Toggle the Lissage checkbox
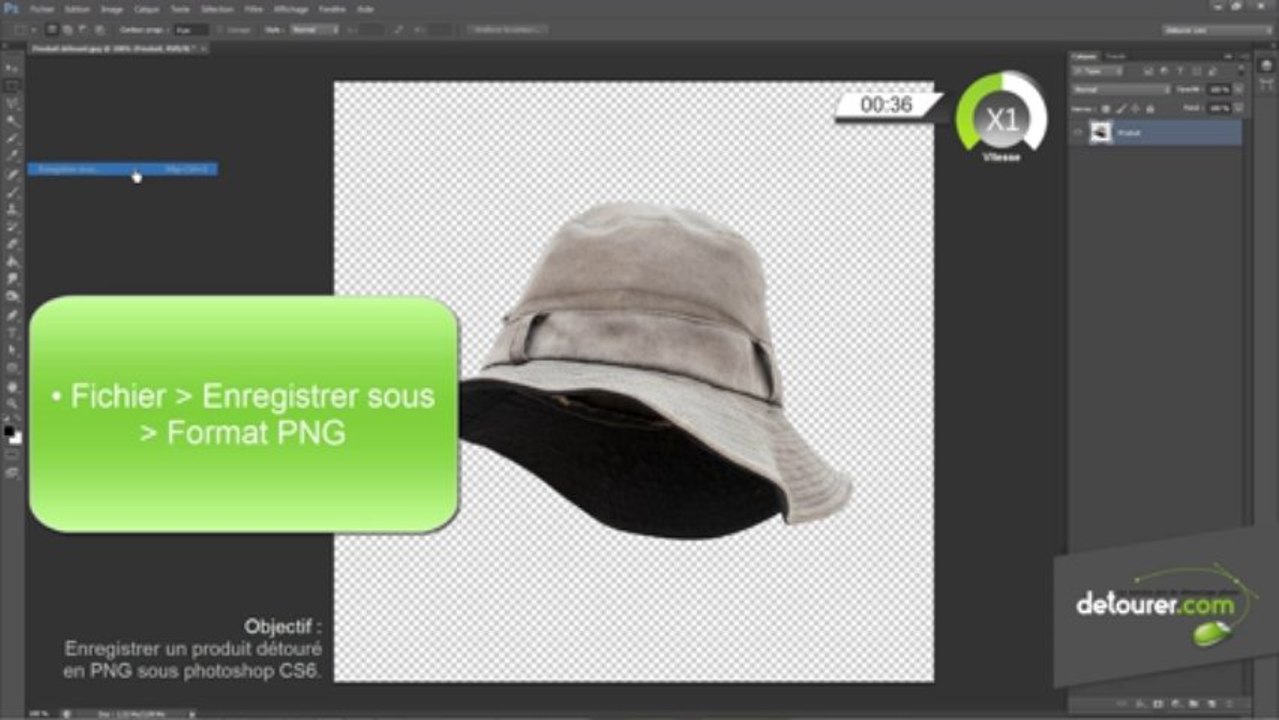Viewport: 1279px width, 720px height. point(219,30)
